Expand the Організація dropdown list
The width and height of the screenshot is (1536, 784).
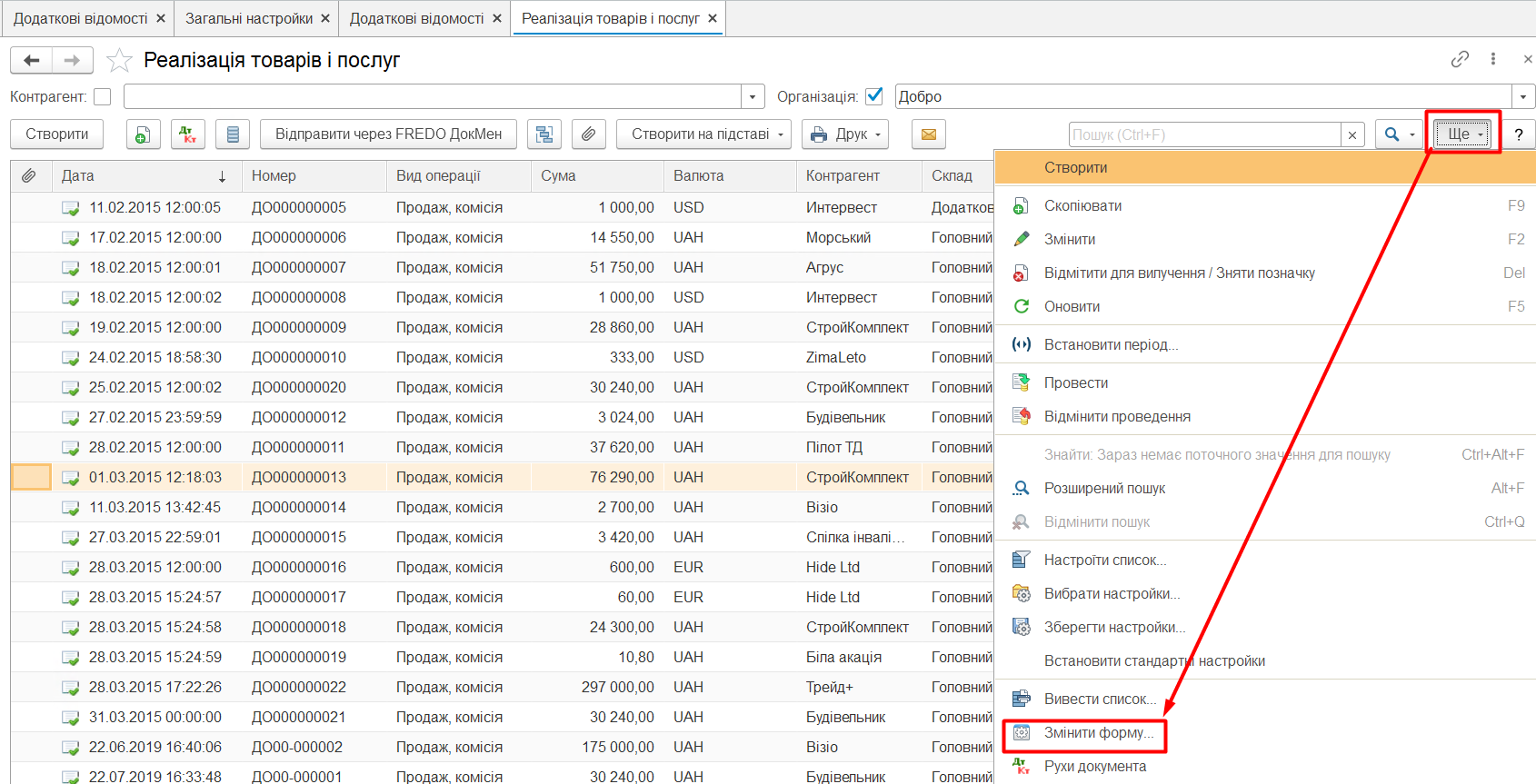click(x=1523, y=96)
